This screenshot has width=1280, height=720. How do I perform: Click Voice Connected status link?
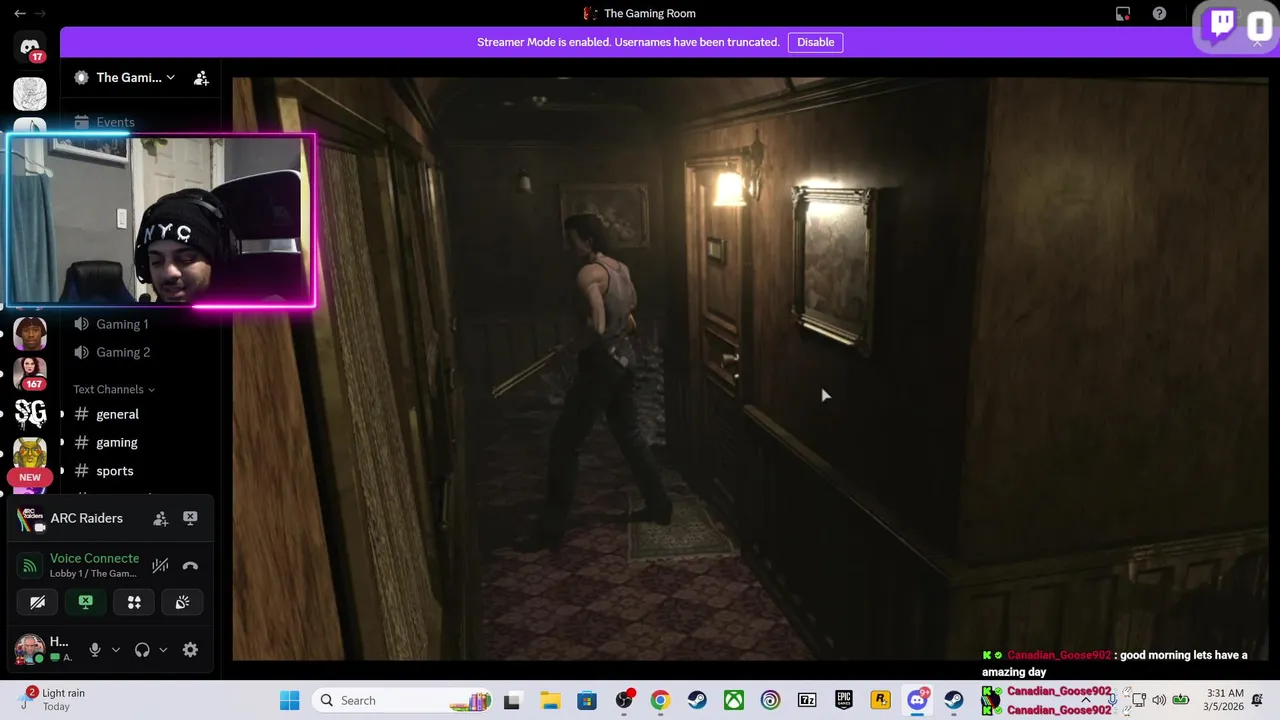click(x=94, y=558)
